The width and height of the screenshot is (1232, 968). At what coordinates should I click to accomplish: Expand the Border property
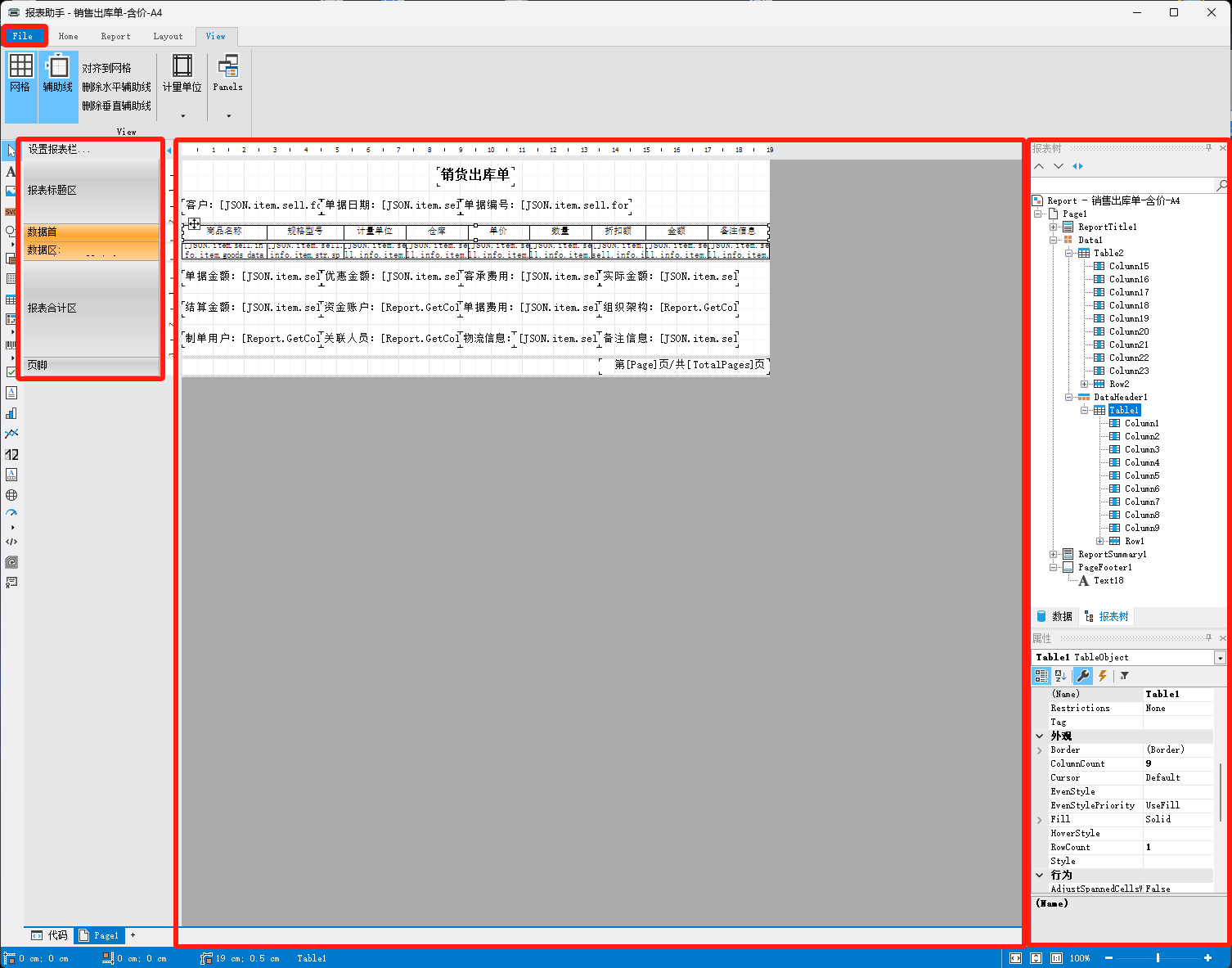point(1040,750)
